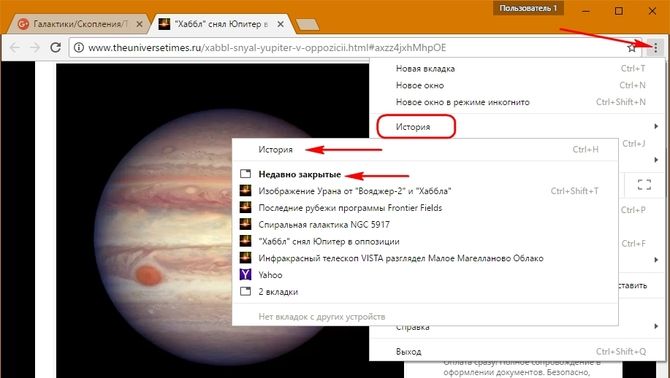This screenshot has width=670, height=378.
Task: Expand the История submenu arrow
Action: click(656, 126)
